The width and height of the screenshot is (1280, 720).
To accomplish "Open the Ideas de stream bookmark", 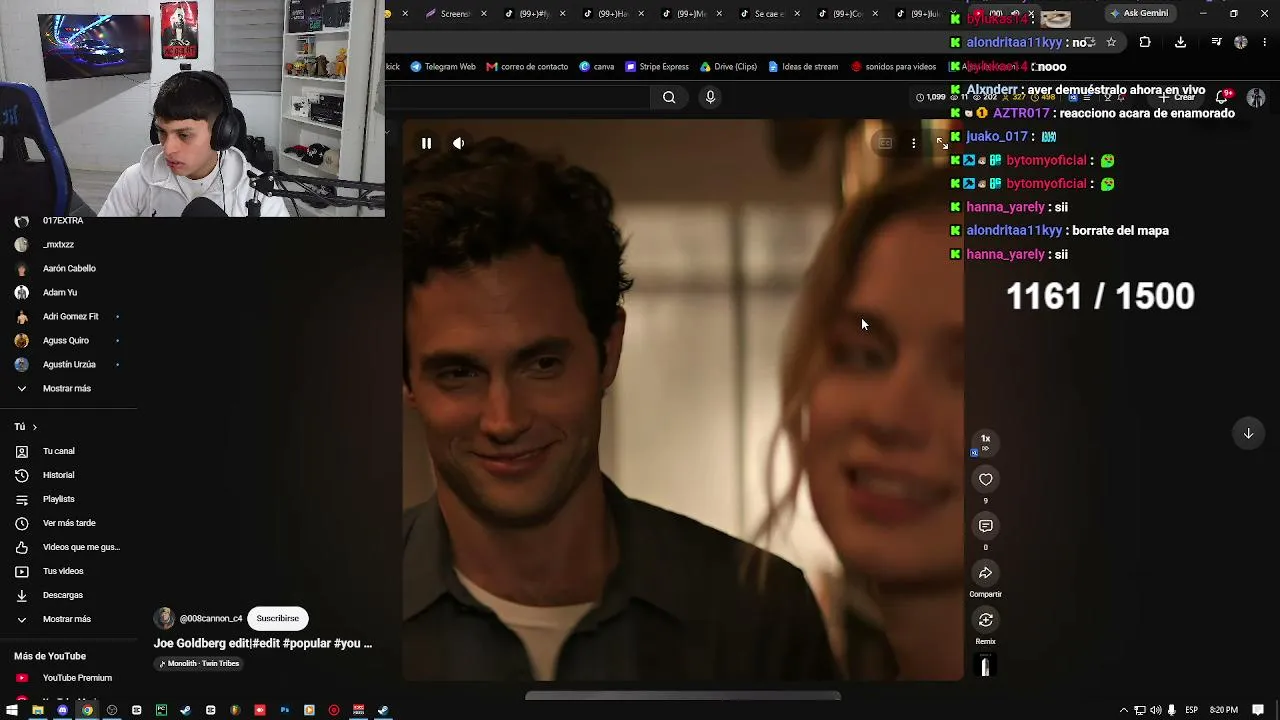I will (803, 67).
